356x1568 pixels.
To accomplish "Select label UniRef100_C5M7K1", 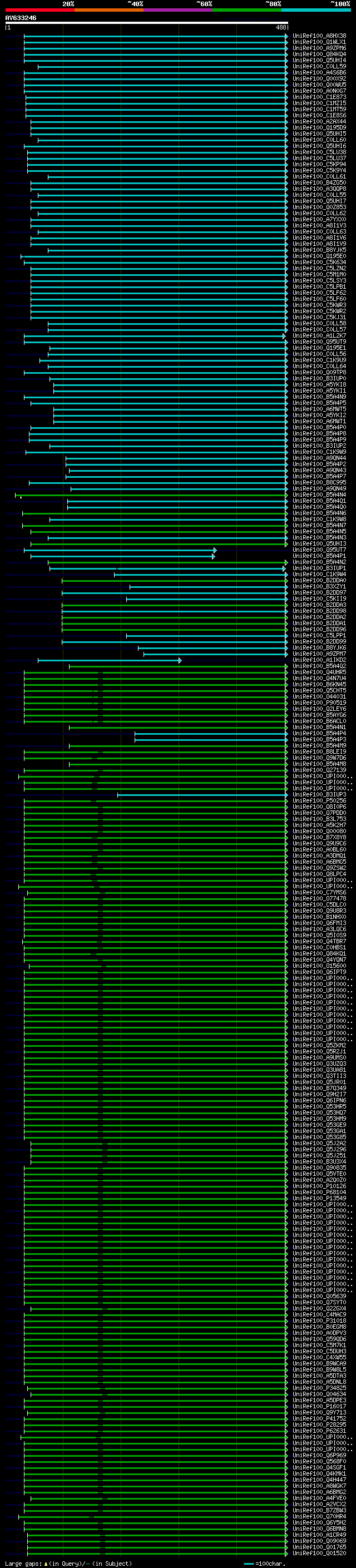I will click(x=319, y=1345).
